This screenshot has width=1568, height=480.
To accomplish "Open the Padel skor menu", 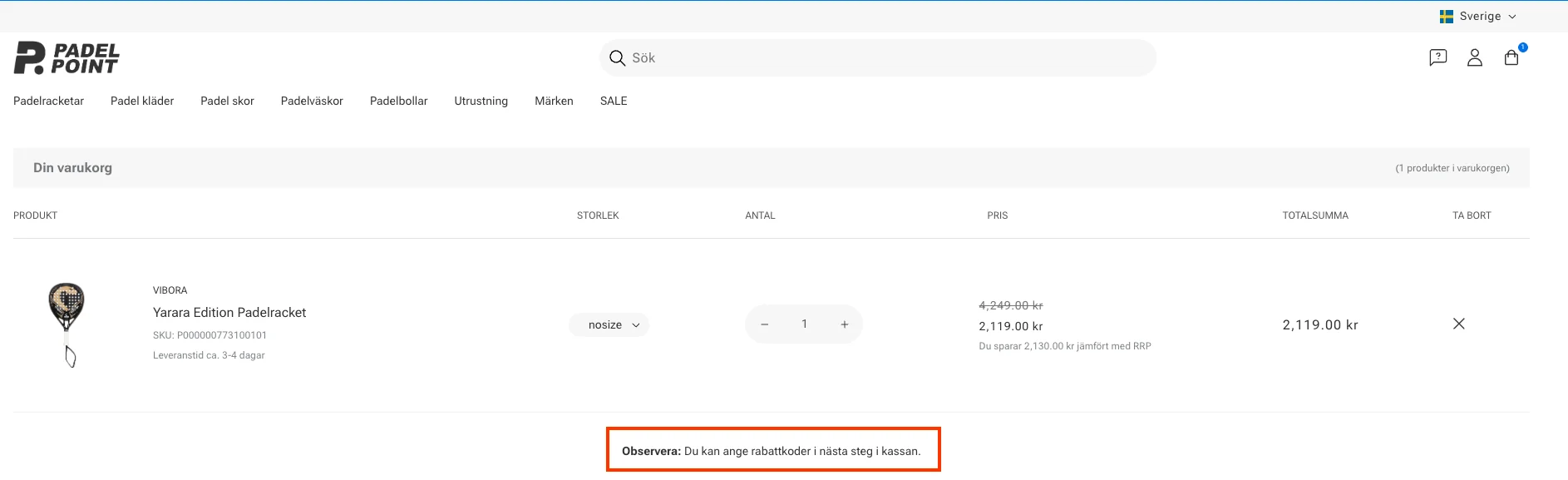I will point(227,101).
